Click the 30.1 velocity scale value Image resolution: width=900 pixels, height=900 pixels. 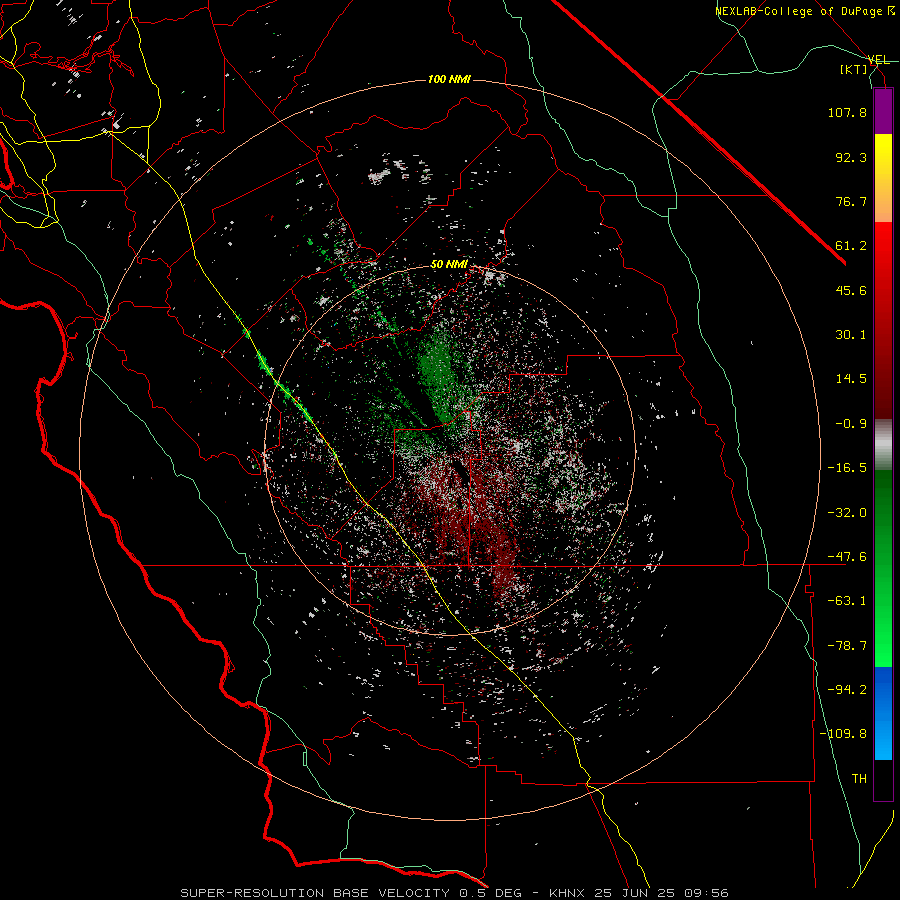(851, 335)
